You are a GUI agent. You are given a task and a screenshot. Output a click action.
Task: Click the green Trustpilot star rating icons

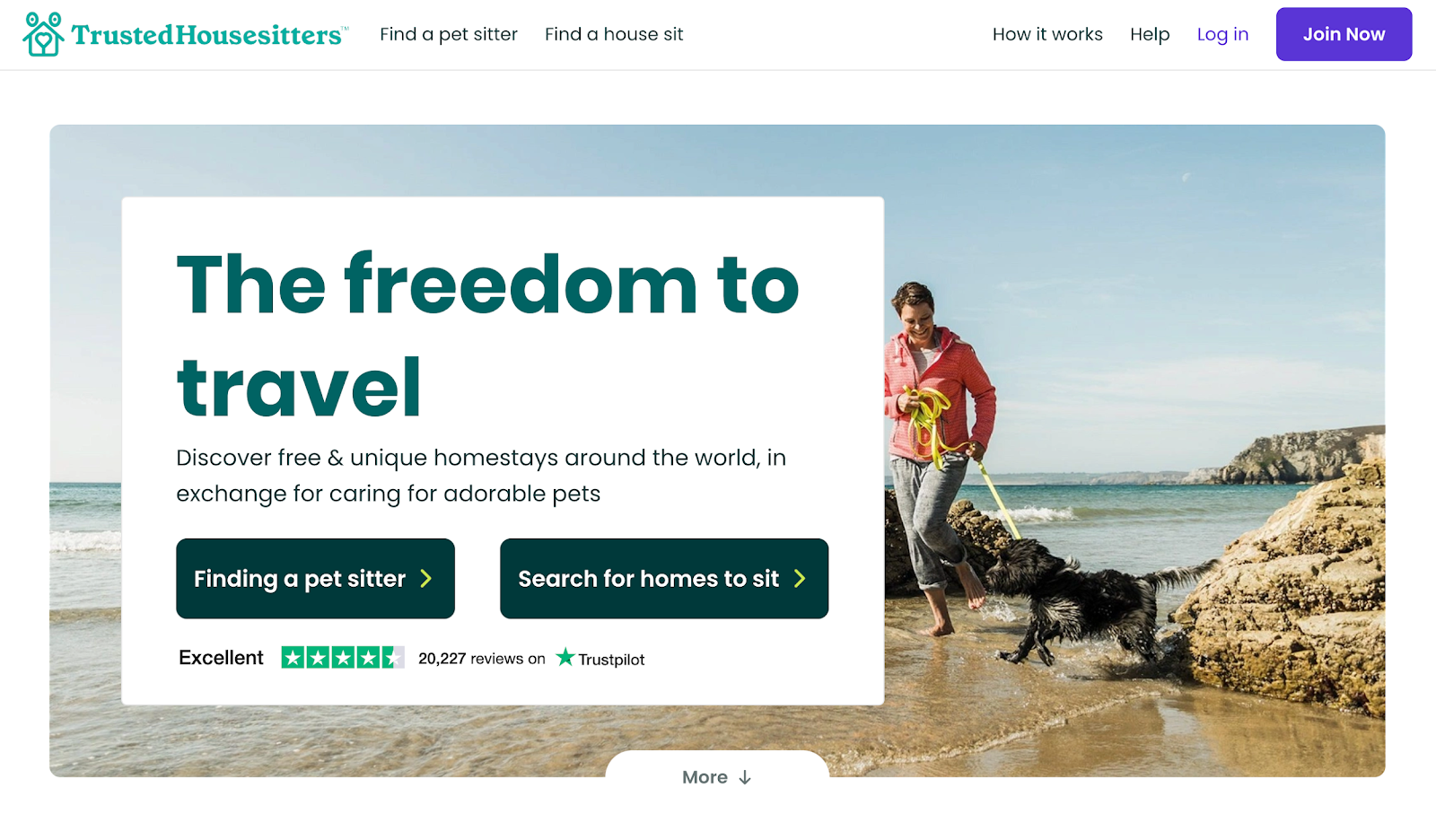pyautogui.click(x=343, y=658)
